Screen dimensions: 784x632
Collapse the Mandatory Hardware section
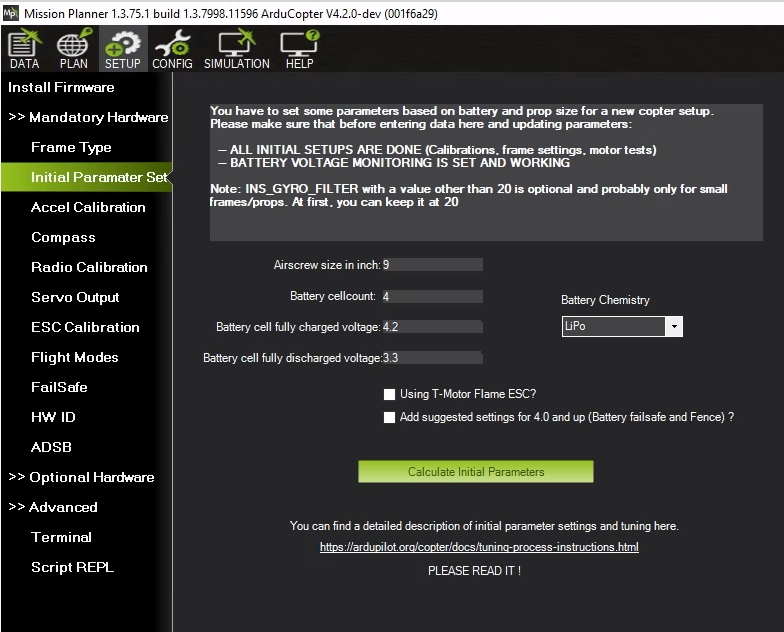pos(88,117)
